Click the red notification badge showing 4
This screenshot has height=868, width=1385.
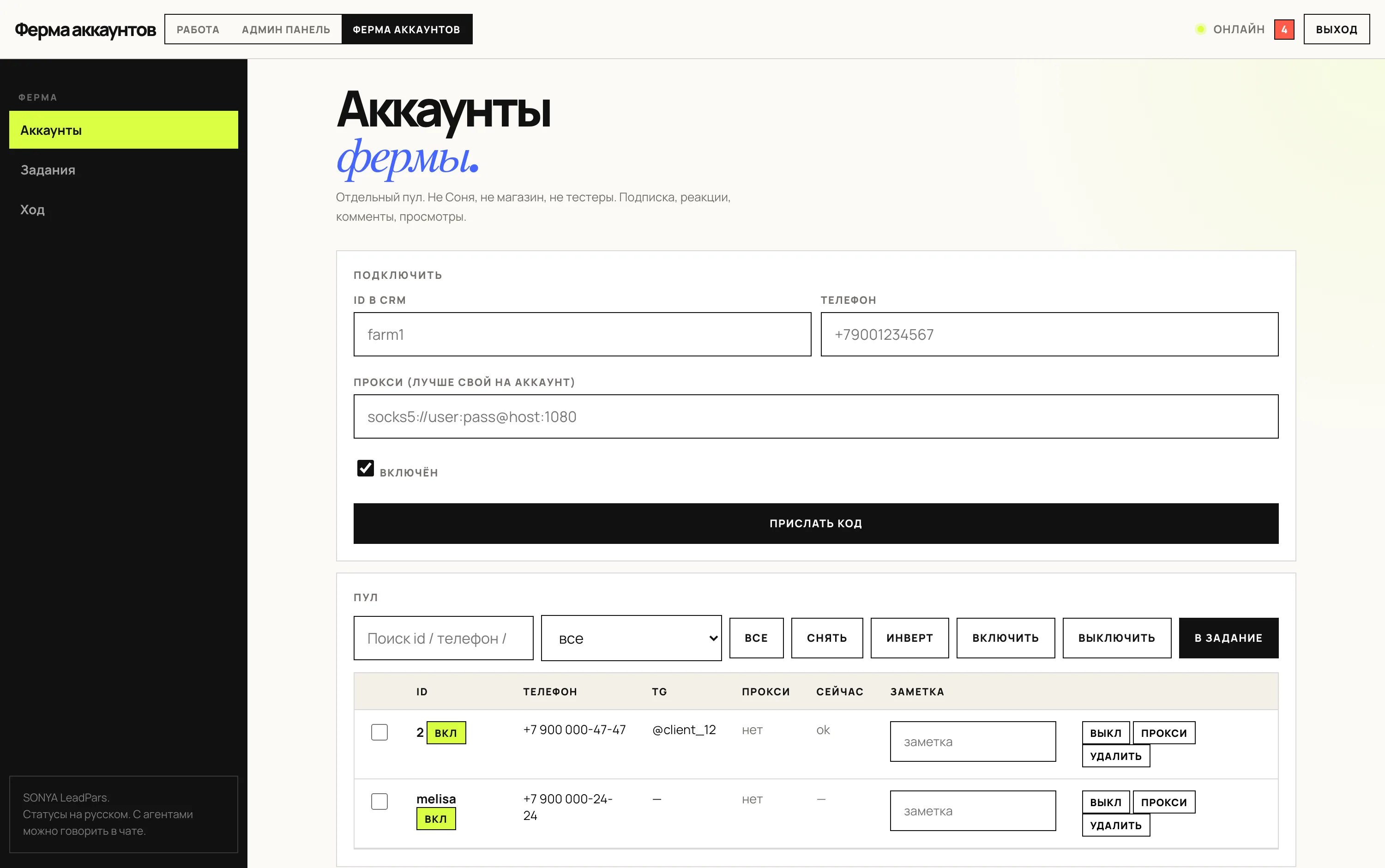tap(1283, 29)
